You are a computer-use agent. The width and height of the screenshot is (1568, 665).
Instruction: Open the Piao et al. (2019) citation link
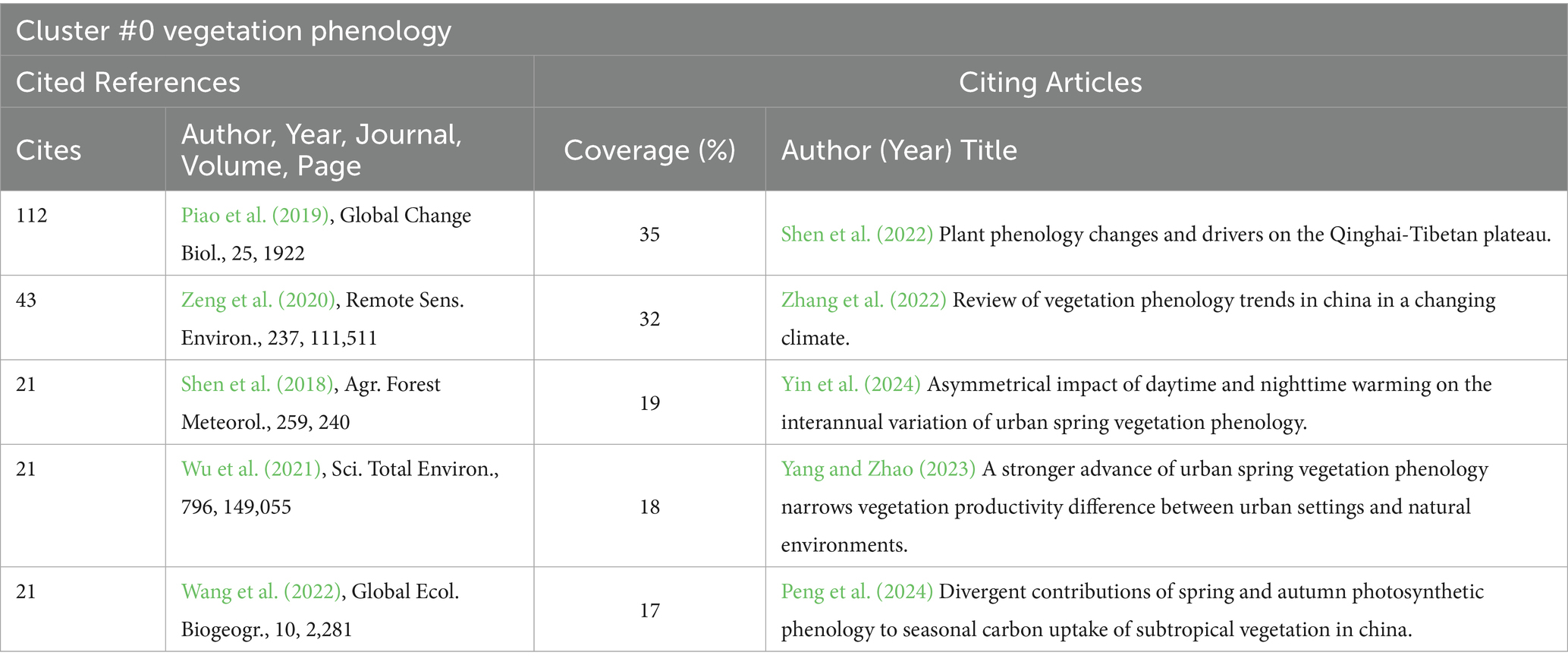(254, 216)
